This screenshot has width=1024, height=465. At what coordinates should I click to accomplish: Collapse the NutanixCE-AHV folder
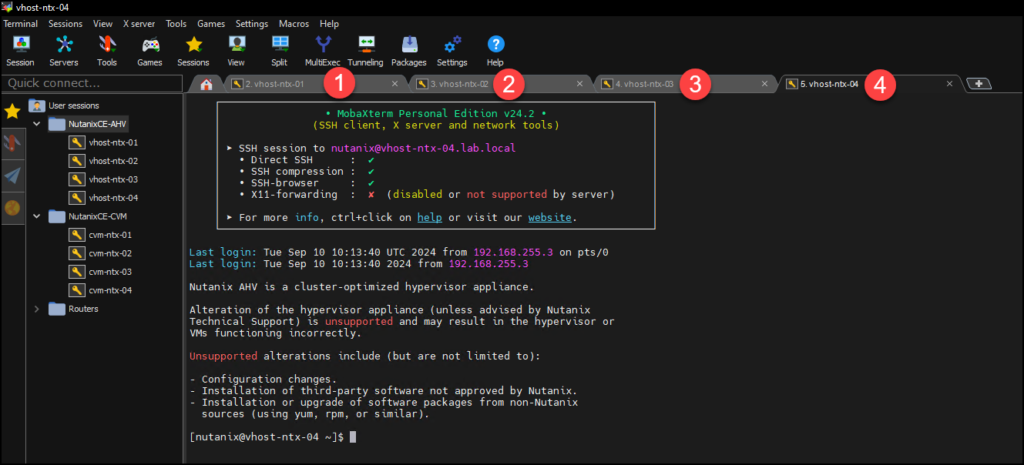click(36, 123)
